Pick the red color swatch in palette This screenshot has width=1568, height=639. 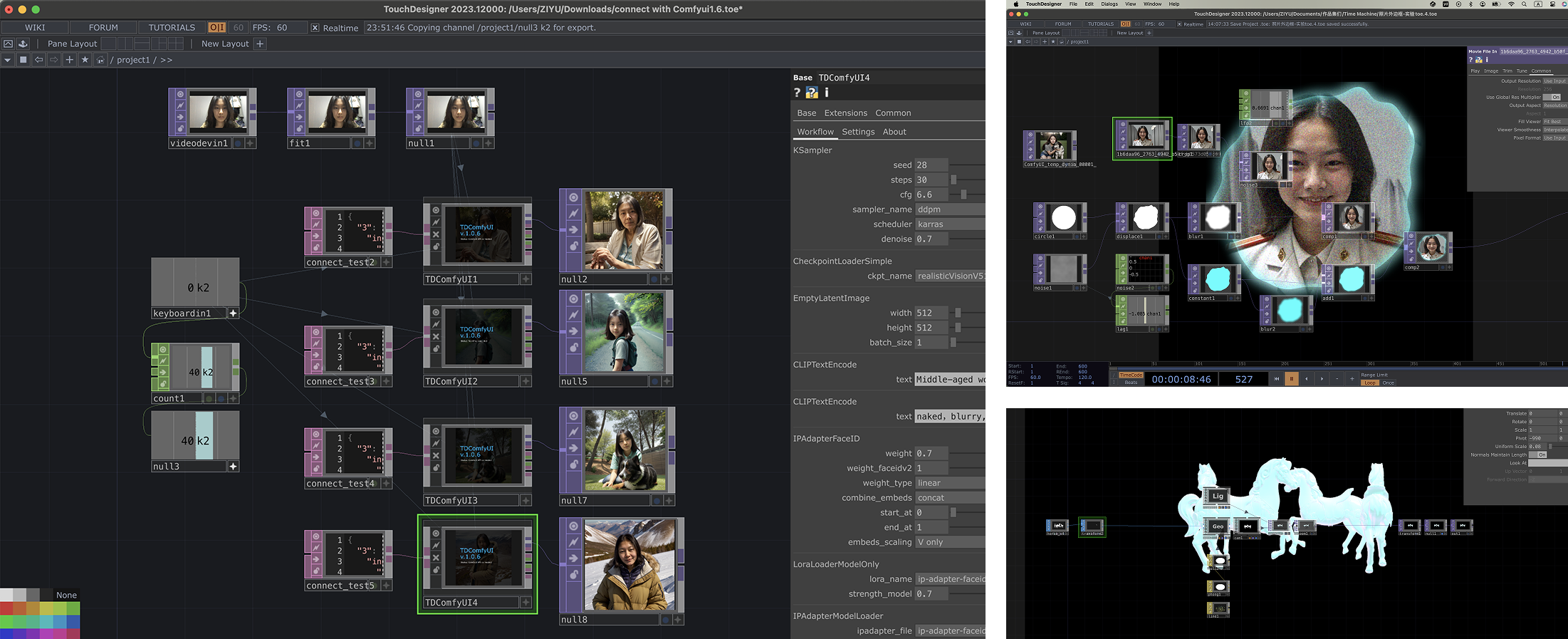(x=6, y=608)
